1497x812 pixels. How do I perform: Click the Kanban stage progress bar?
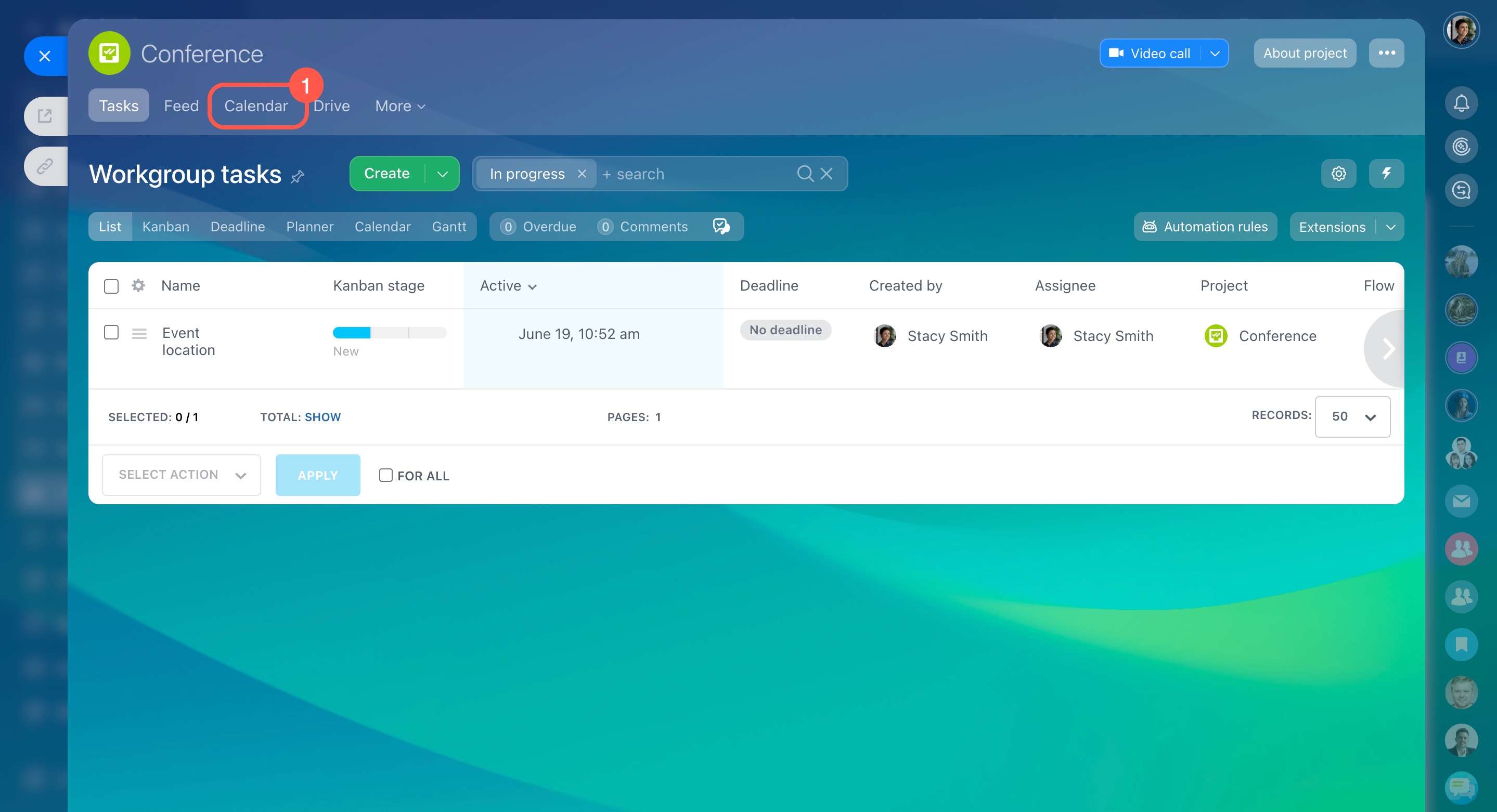[x=389, y=333]
